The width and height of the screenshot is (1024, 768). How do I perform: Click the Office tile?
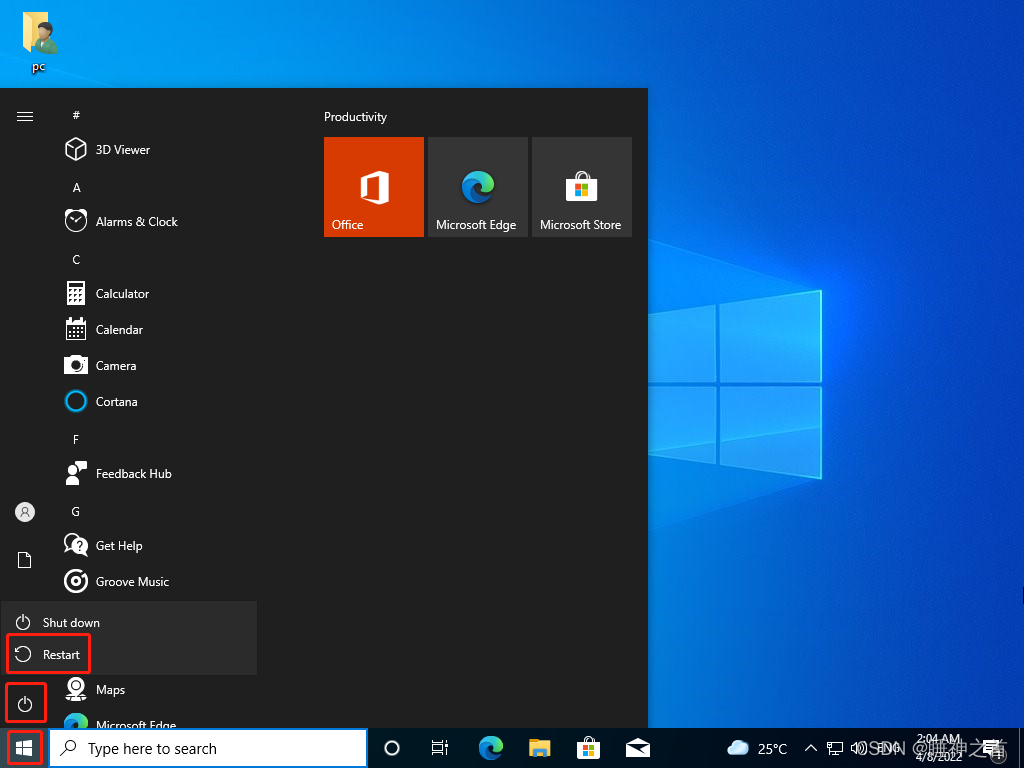click(x=374, y=187)
